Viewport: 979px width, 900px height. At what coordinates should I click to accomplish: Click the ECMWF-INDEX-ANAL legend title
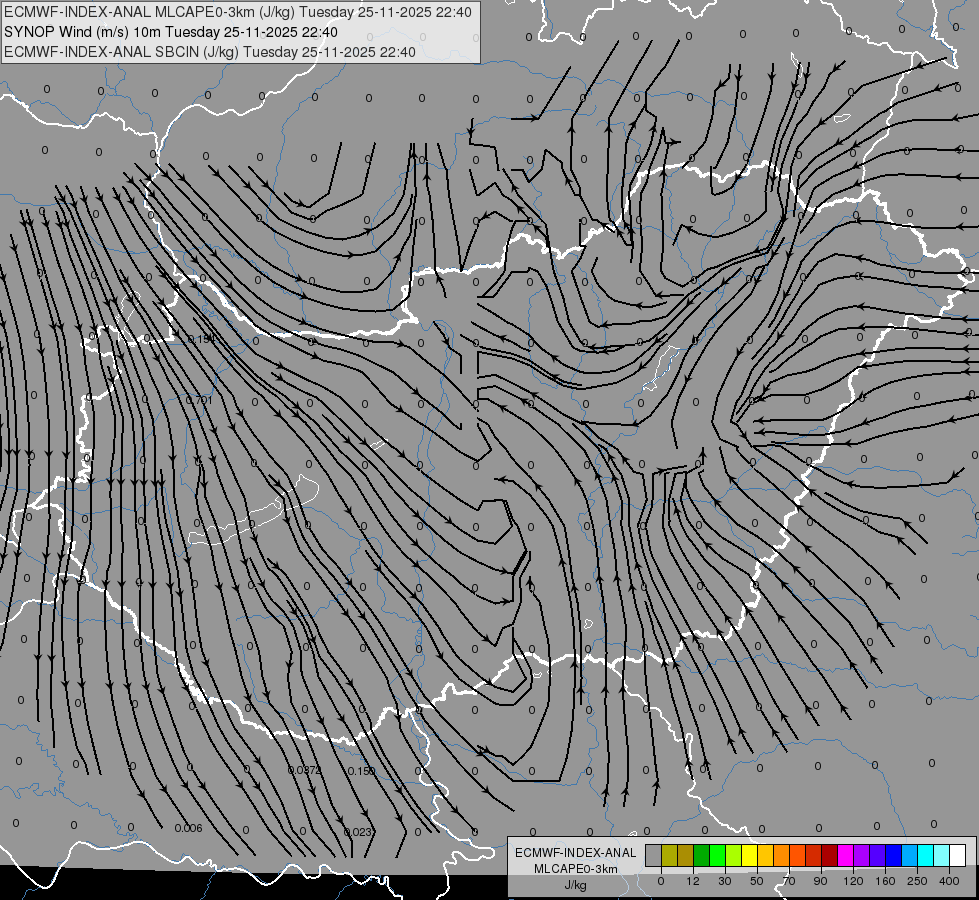click(576, 853)
